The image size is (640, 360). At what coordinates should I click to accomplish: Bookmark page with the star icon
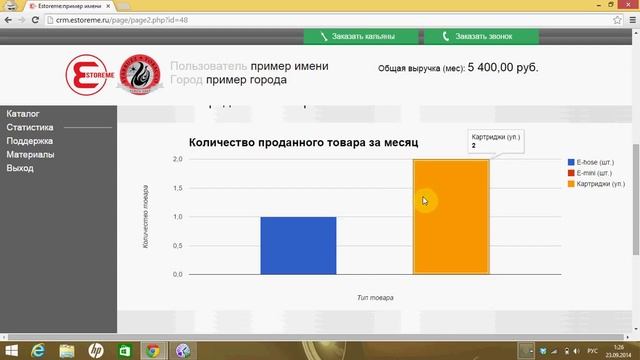(617, 20)
